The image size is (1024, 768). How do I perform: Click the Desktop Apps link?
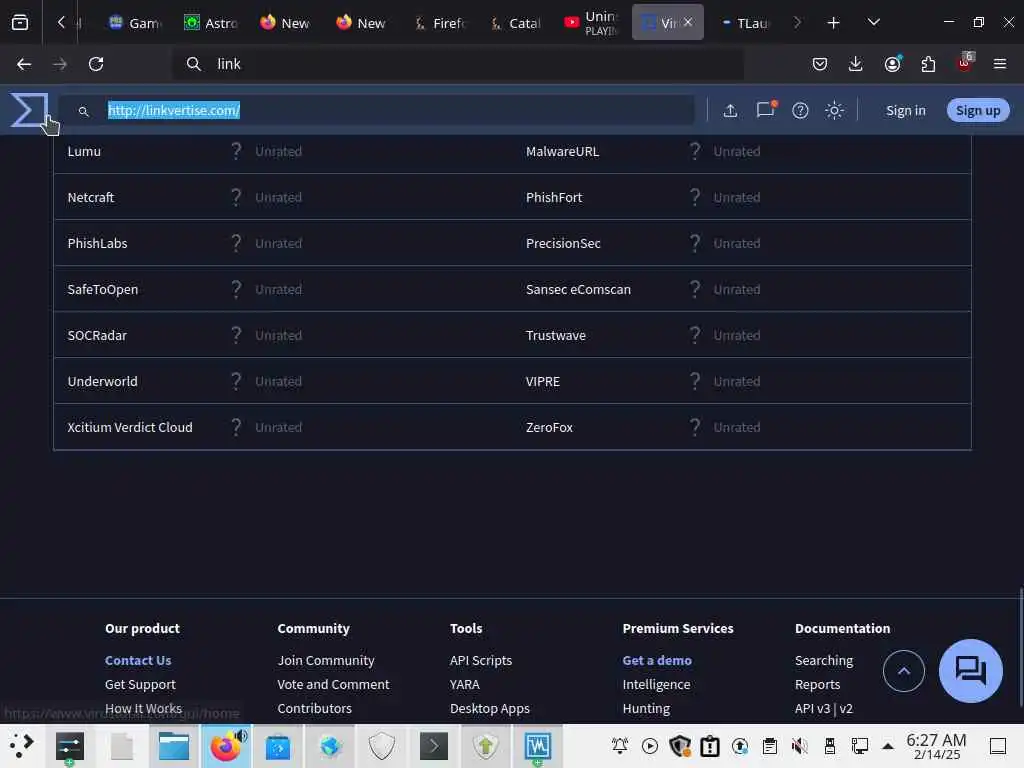[x=489, y=708]
